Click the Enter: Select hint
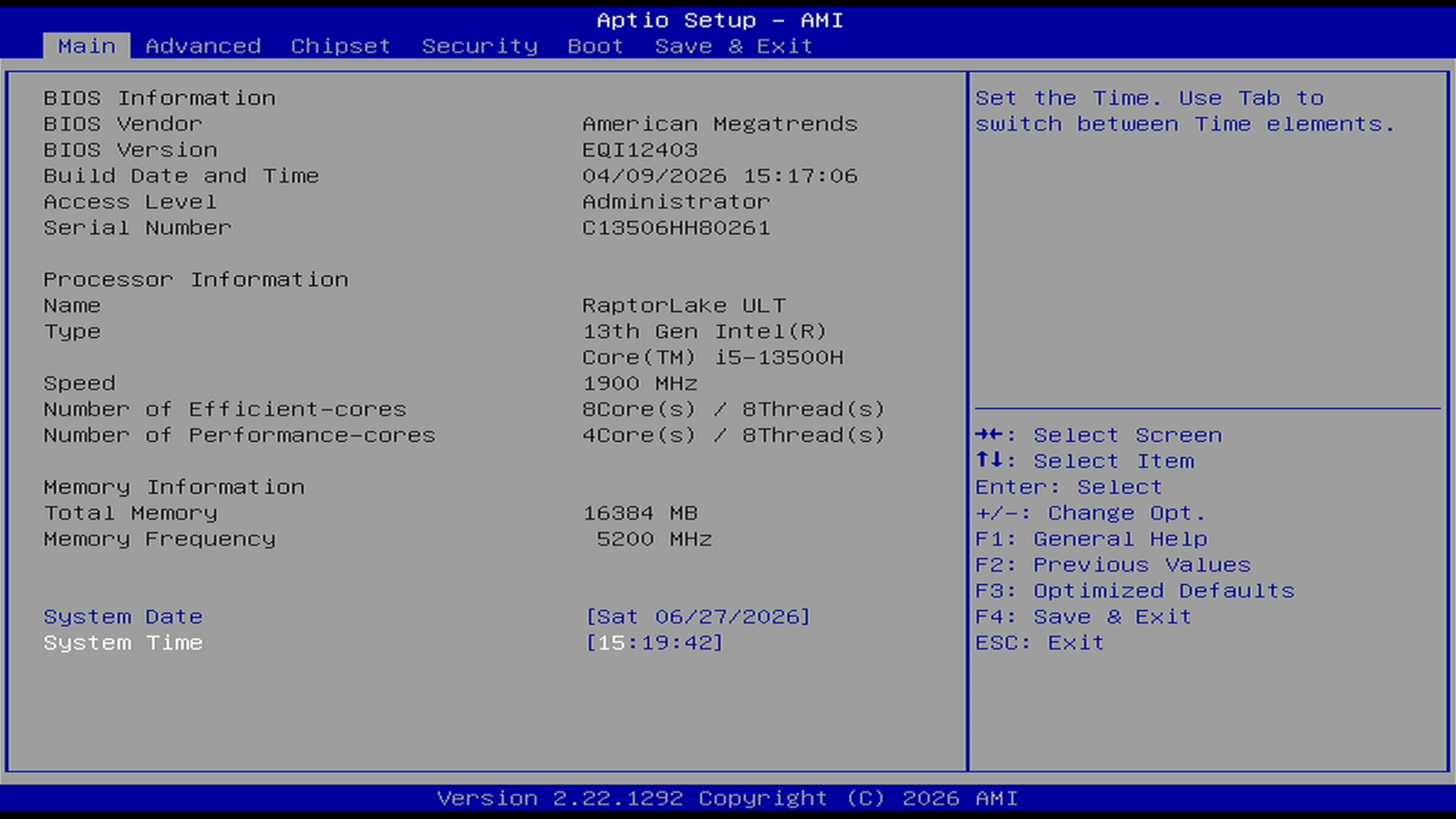The height and width of the screenshot is (819, 1456). pos(1069,487)
